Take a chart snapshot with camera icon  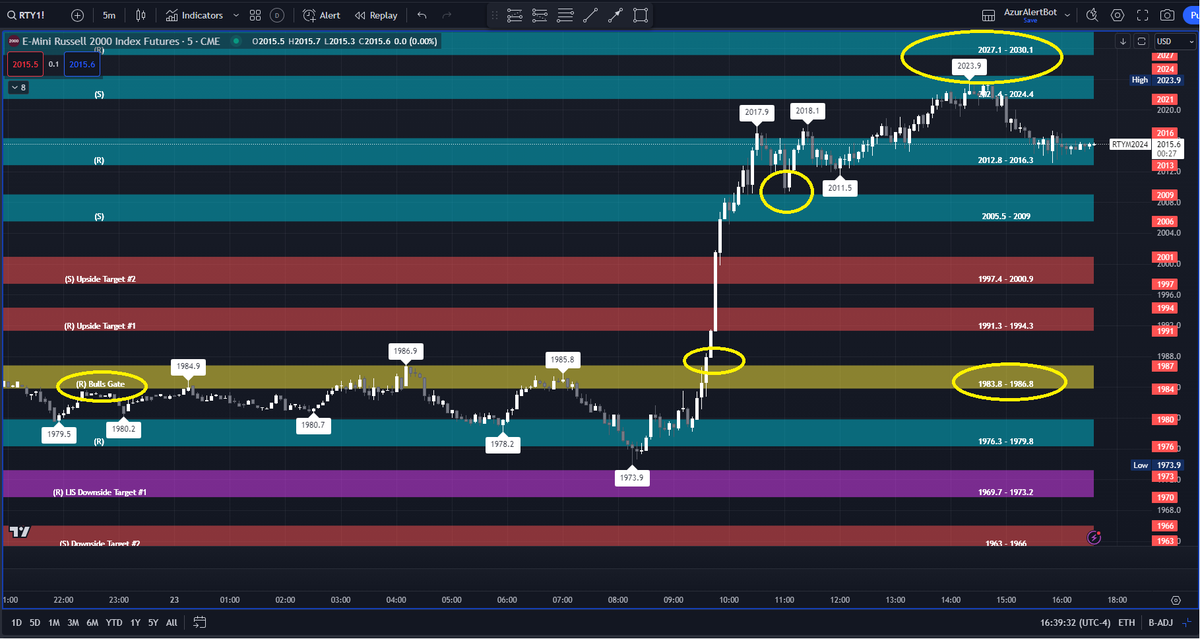tap(1167, 15)
